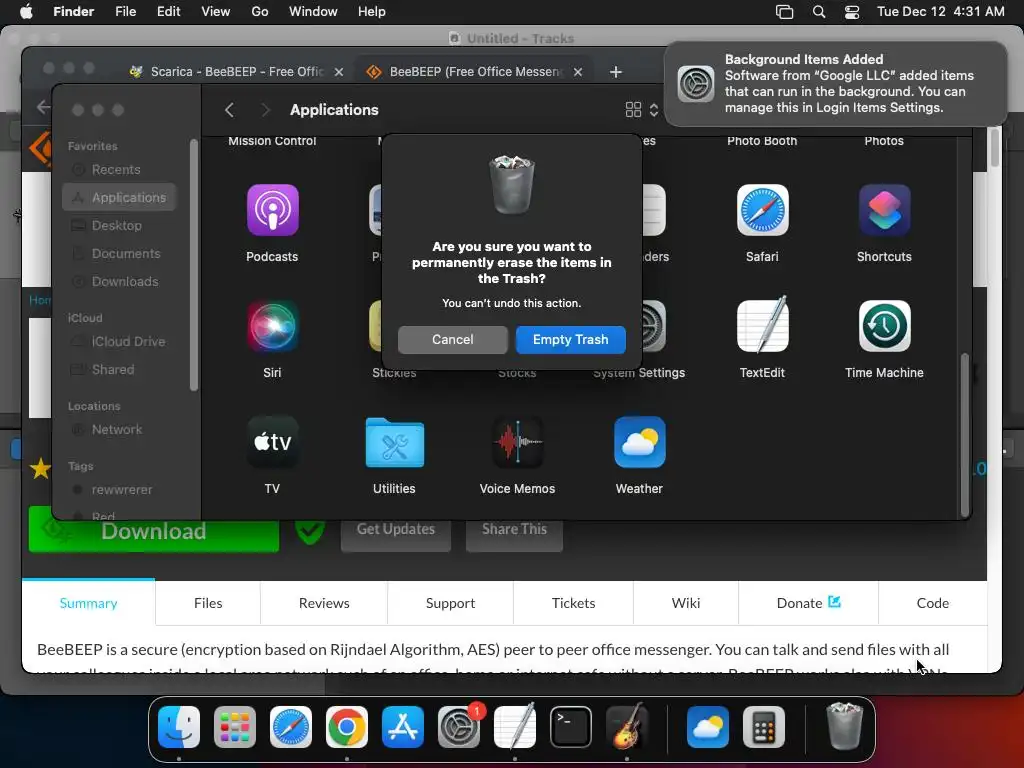
Task: Open the Reviews tab on the page
Action: pos(324,603)
